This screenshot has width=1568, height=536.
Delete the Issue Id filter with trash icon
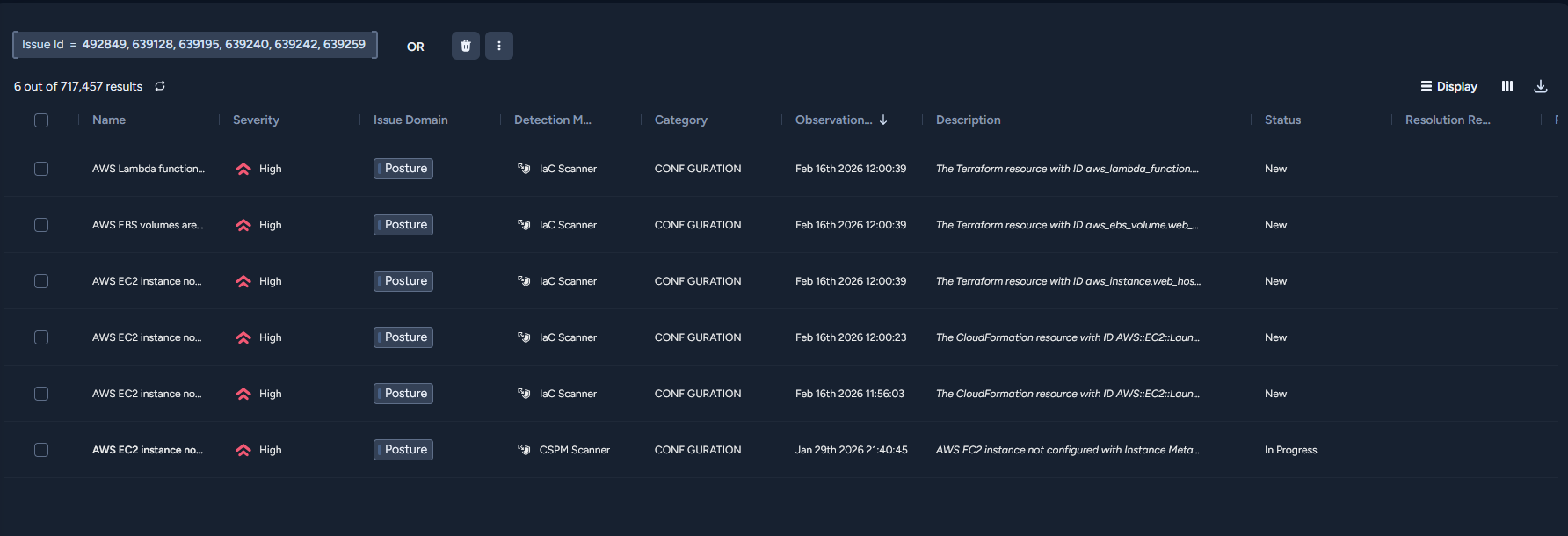coord(466,46)
